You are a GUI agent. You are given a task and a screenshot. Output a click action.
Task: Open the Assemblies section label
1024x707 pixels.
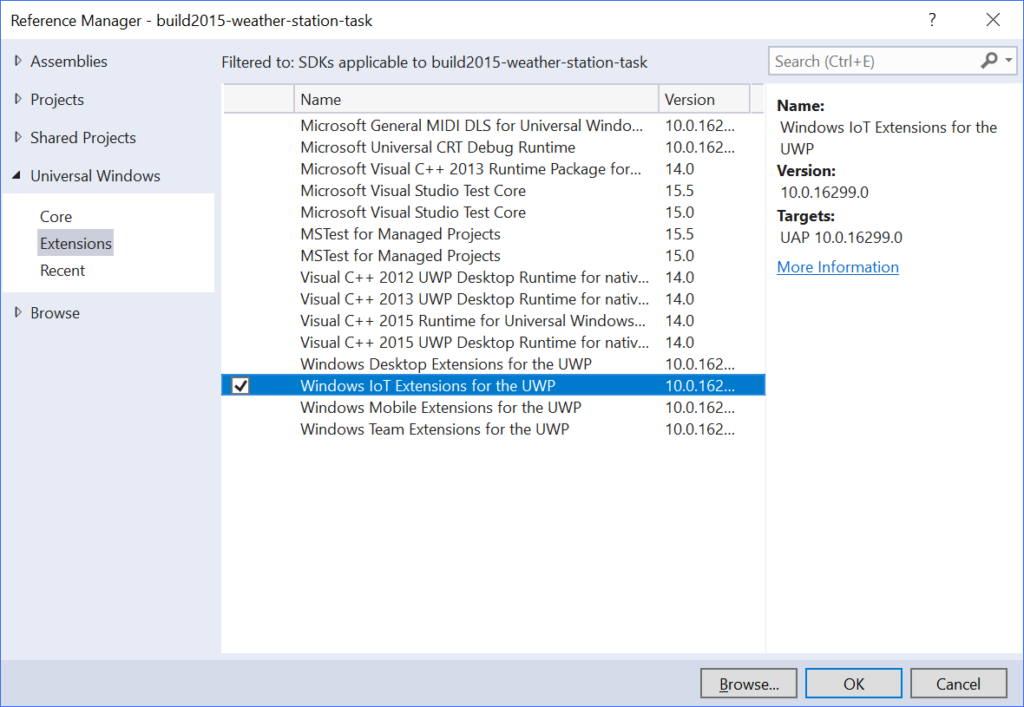pyautogui.click(x=69, y=61)
